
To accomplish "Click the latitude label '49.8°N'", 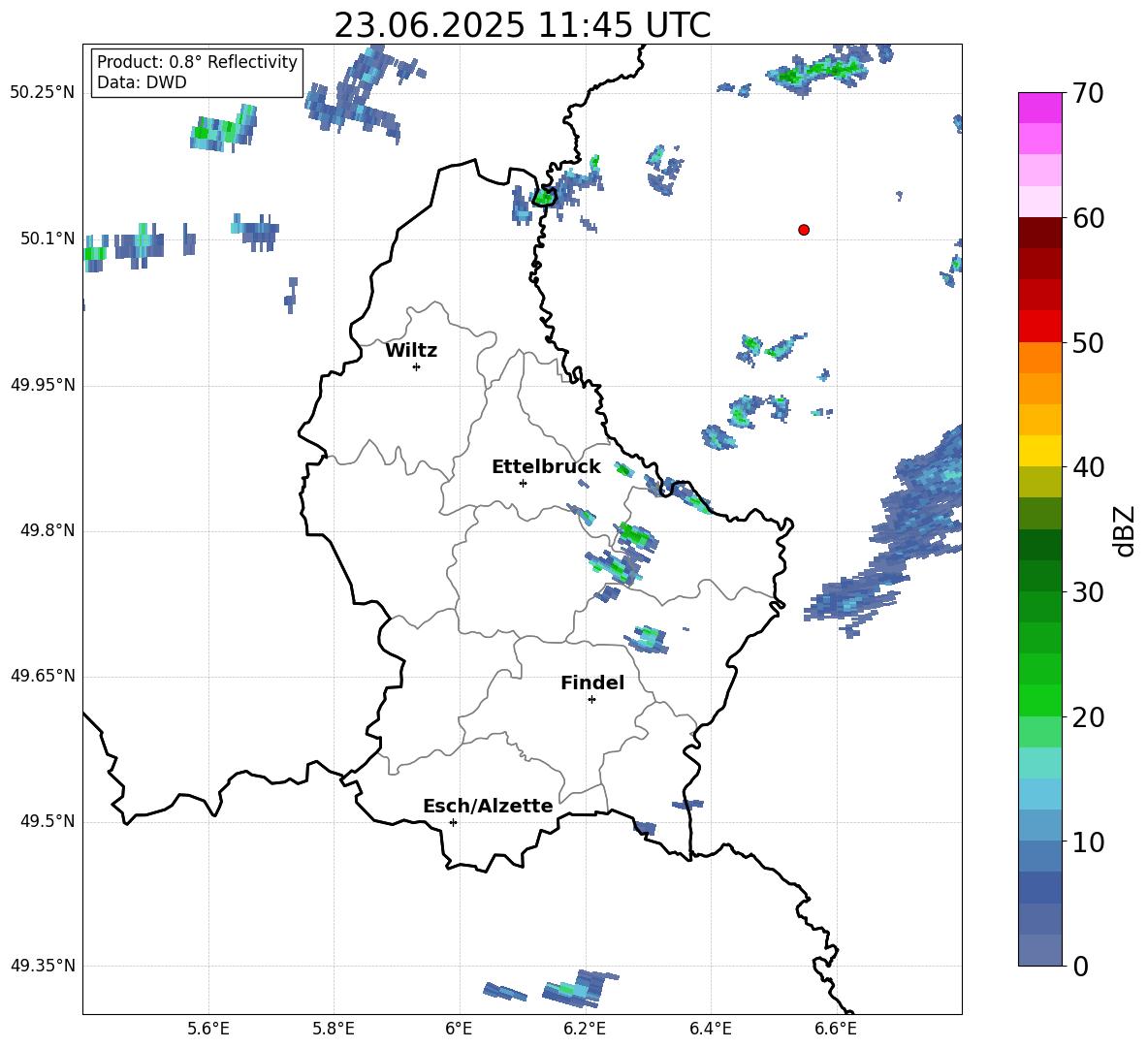I will (47, 530).
